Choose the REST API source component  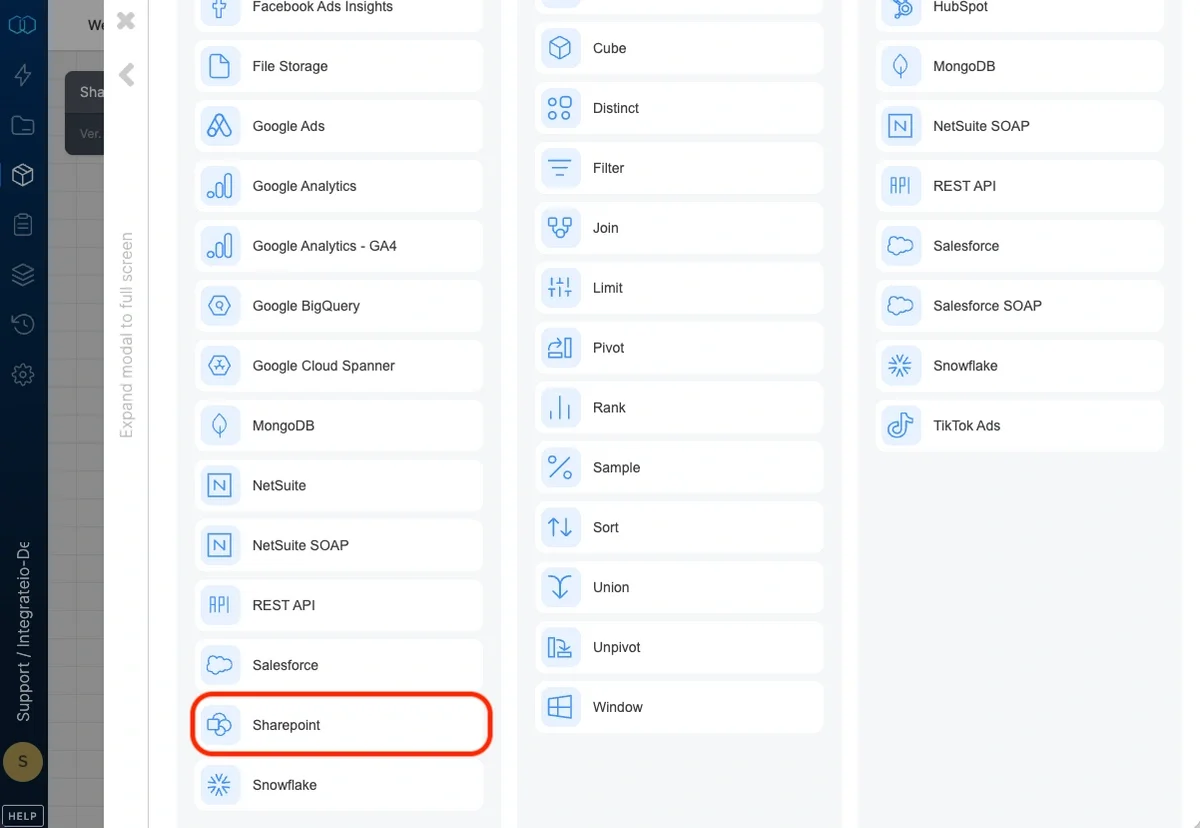pos(338,606)
